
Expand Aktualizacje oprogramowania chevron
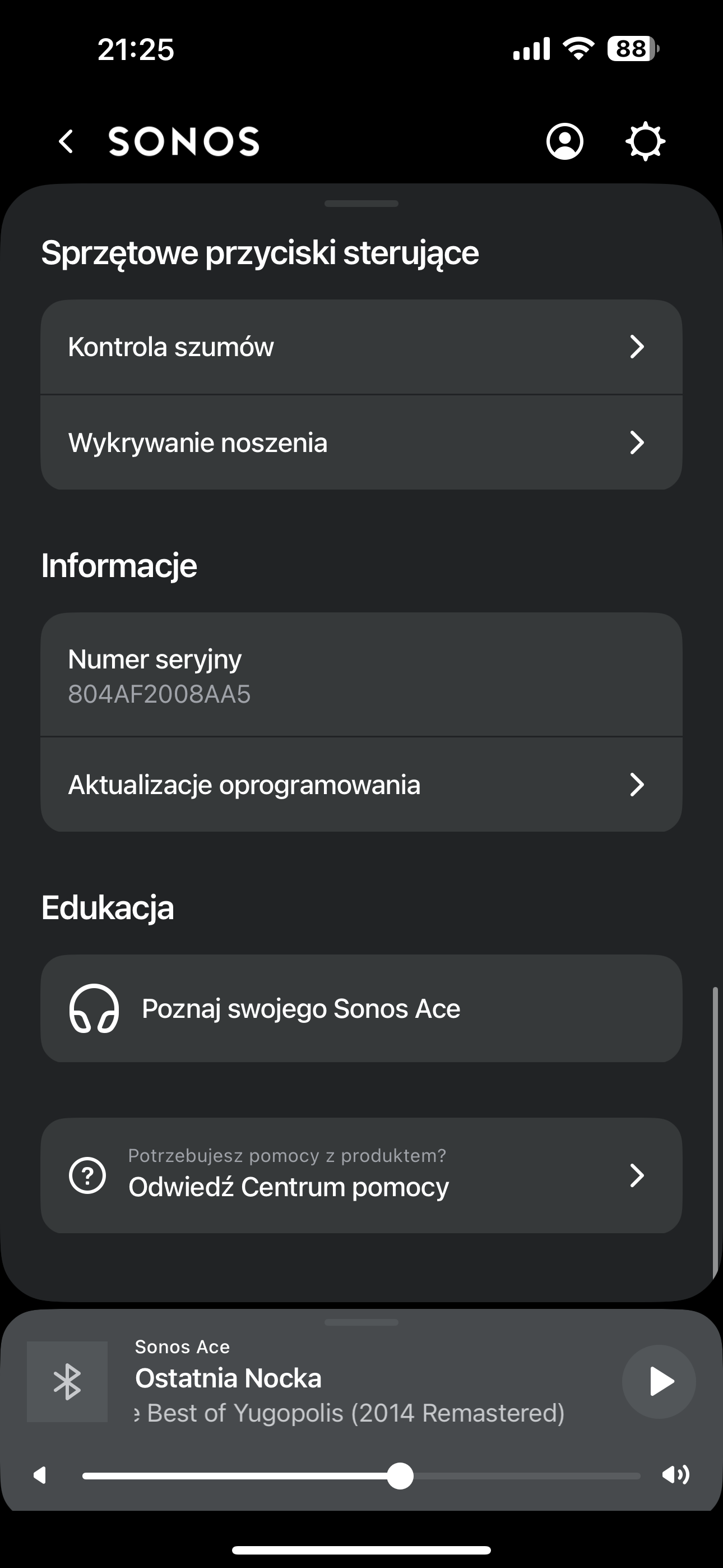click(637, 785)
